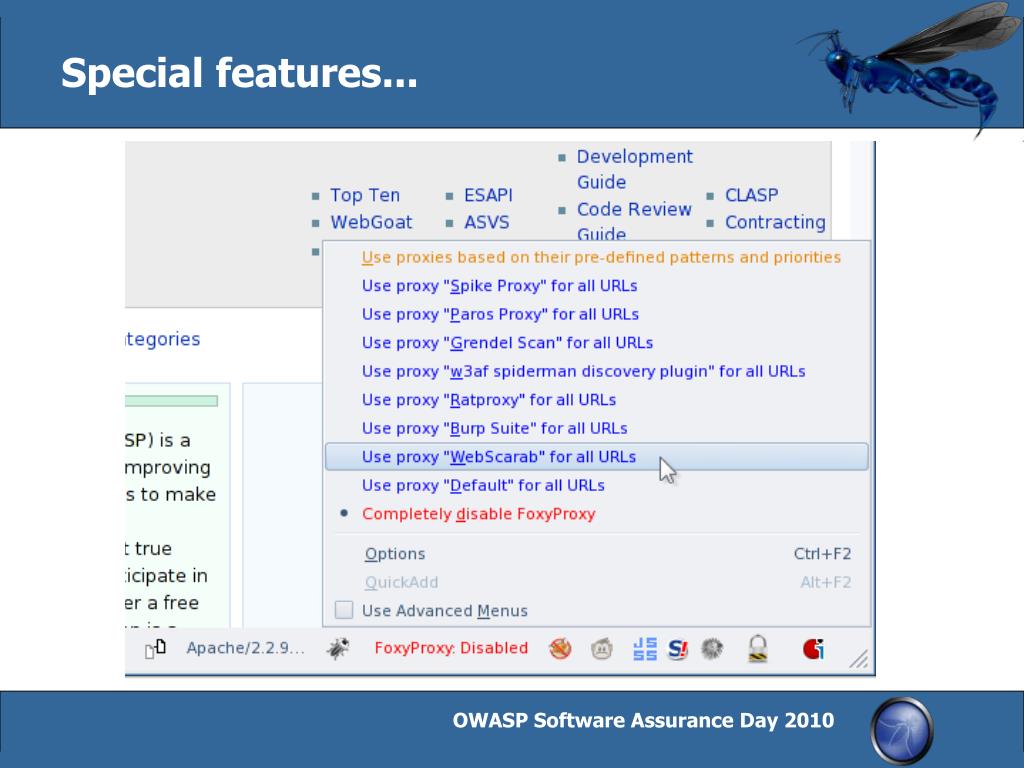Click the blue JS/SS status bar icon
This screenshot has width=1024, height=768.
(645, 648)
